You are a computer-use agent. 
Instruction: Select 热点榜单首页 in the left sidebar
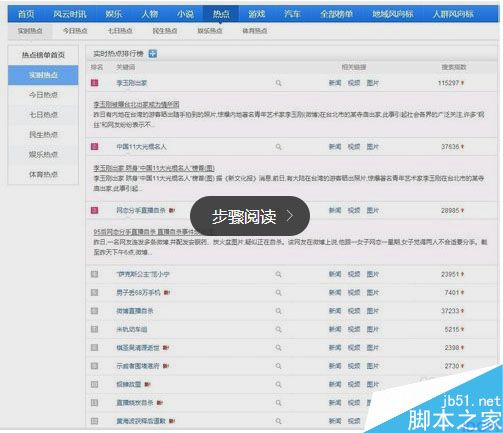[x=43, y=55]
